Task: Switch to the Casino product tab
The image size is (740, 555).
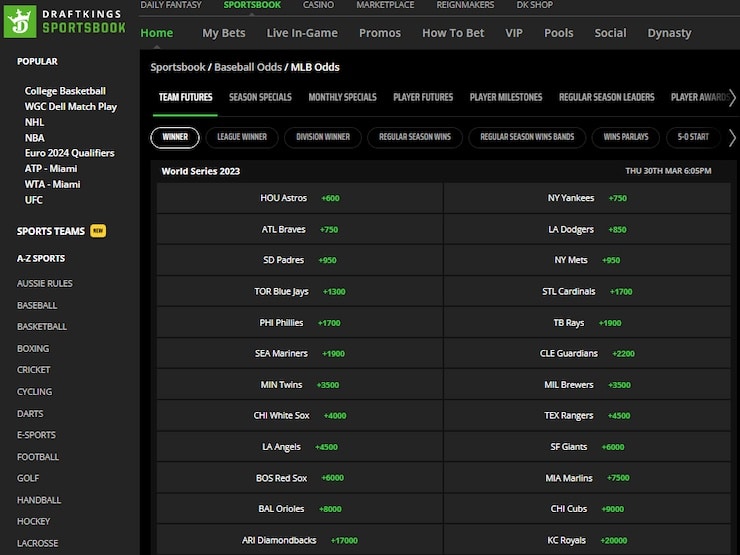Action: (x=318, y=5)
